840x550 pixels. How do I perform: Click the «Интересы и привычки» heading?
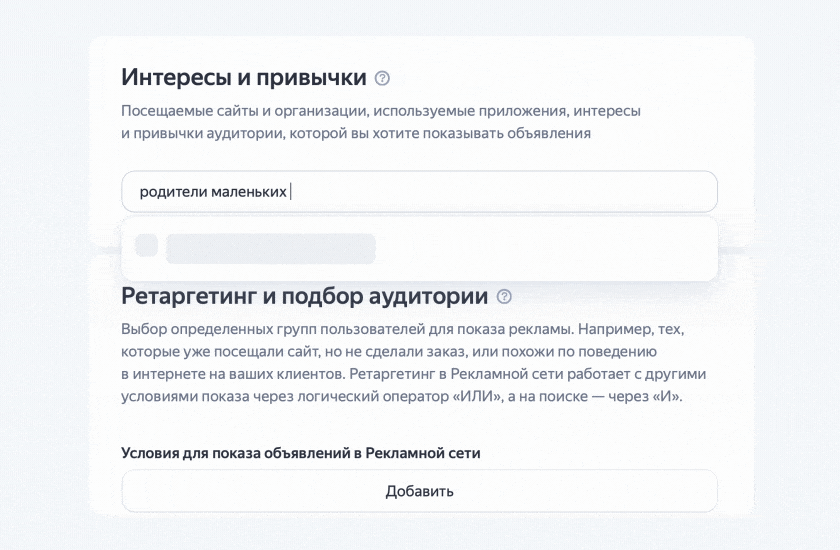pos(243,78)
